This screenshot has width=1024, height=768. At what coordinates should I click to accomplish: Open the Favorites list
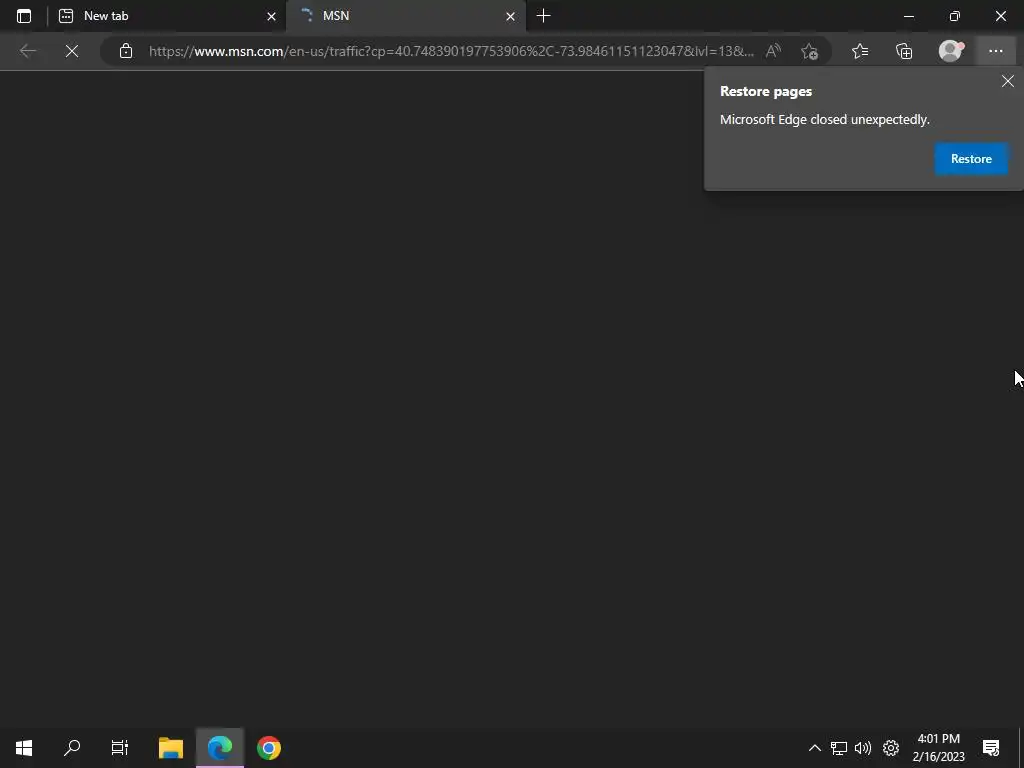(x=860, y=51)
